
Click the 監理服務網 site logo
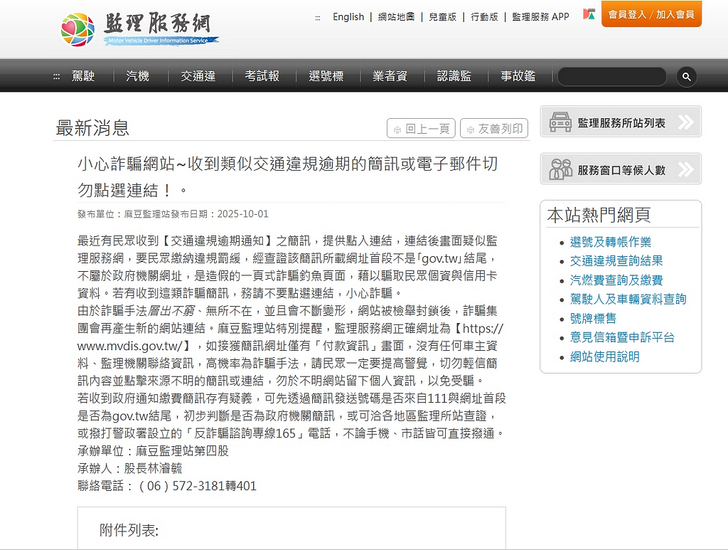[x=140, y=28]
